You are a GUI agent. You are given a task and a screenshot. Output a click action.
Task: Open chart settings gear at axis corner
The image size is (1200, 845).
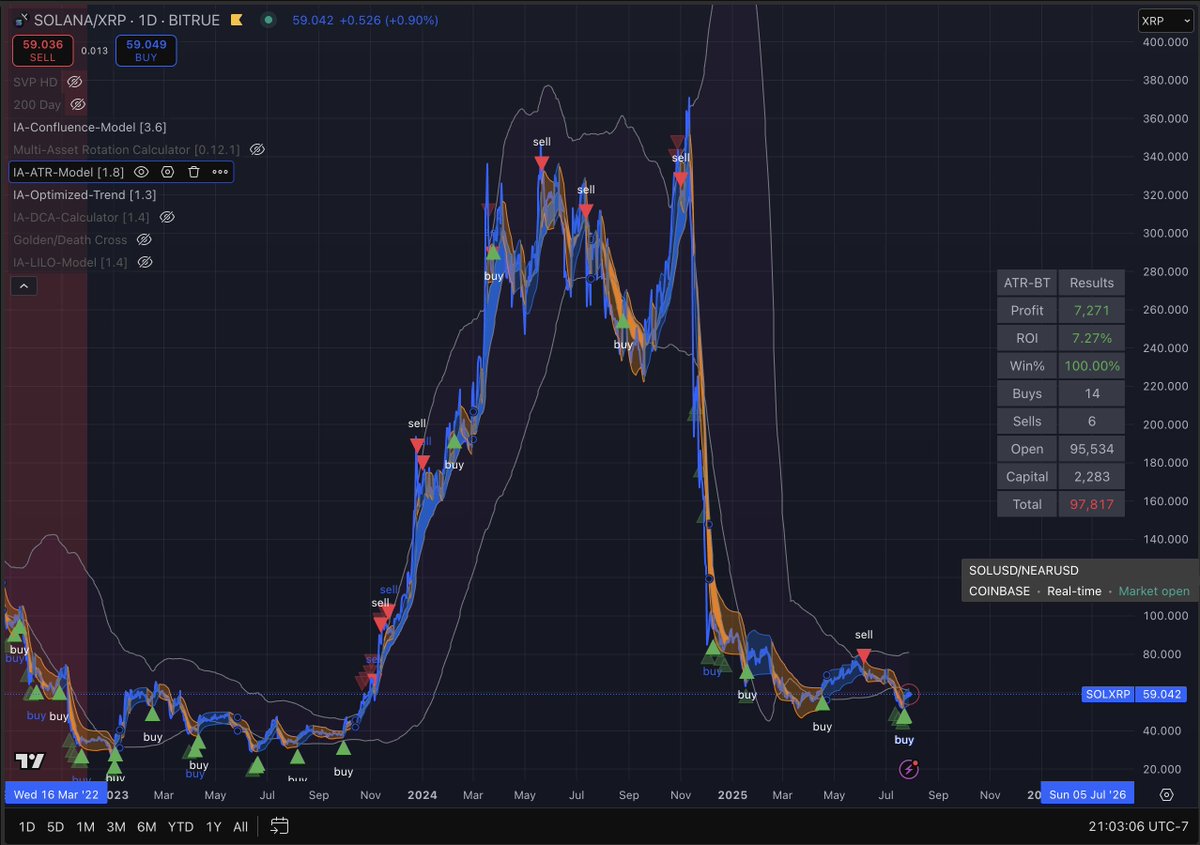click(x=1166, y=795)
